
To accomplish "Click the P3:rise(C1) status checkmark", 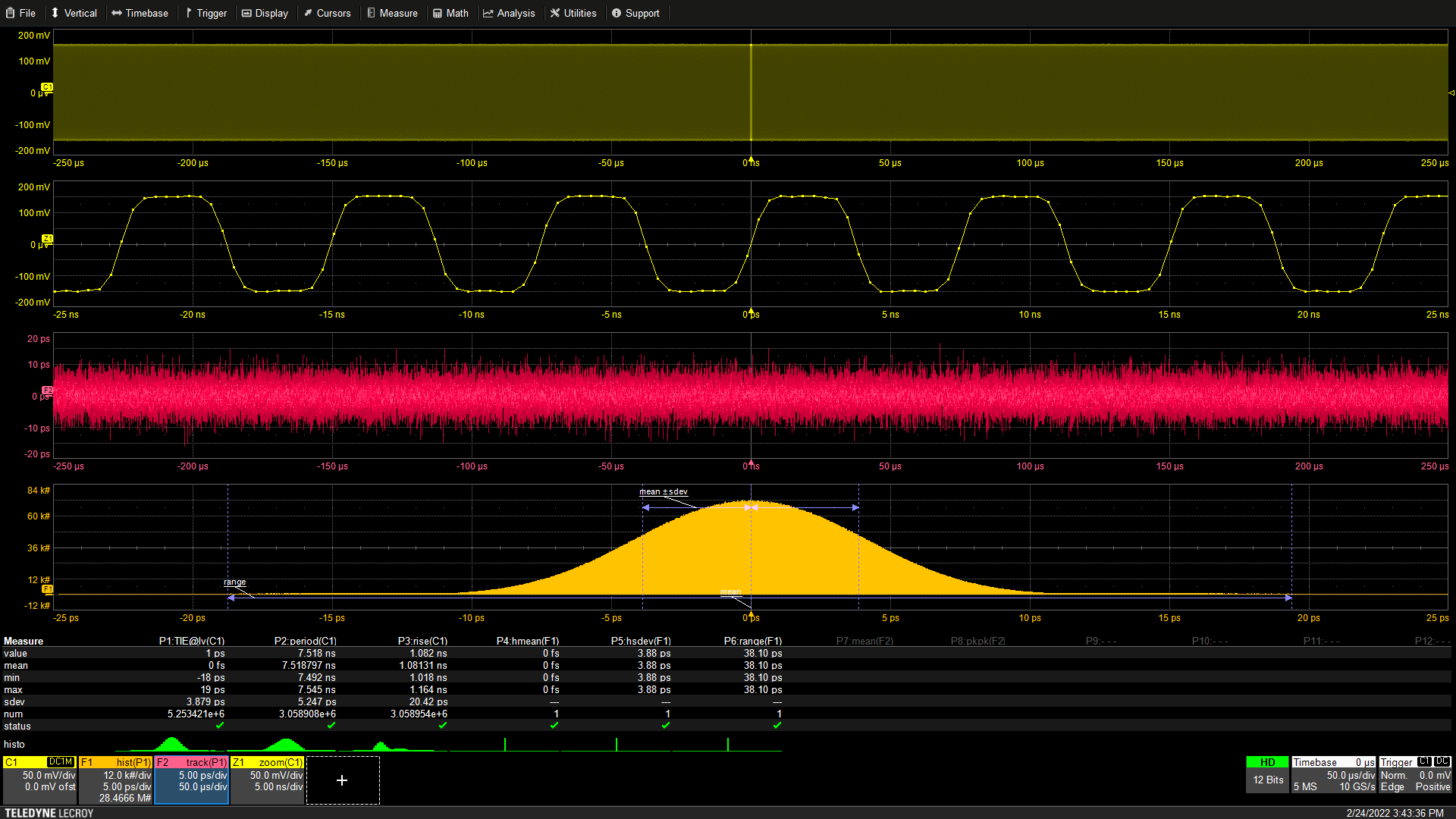I will (x=443, y=726).
